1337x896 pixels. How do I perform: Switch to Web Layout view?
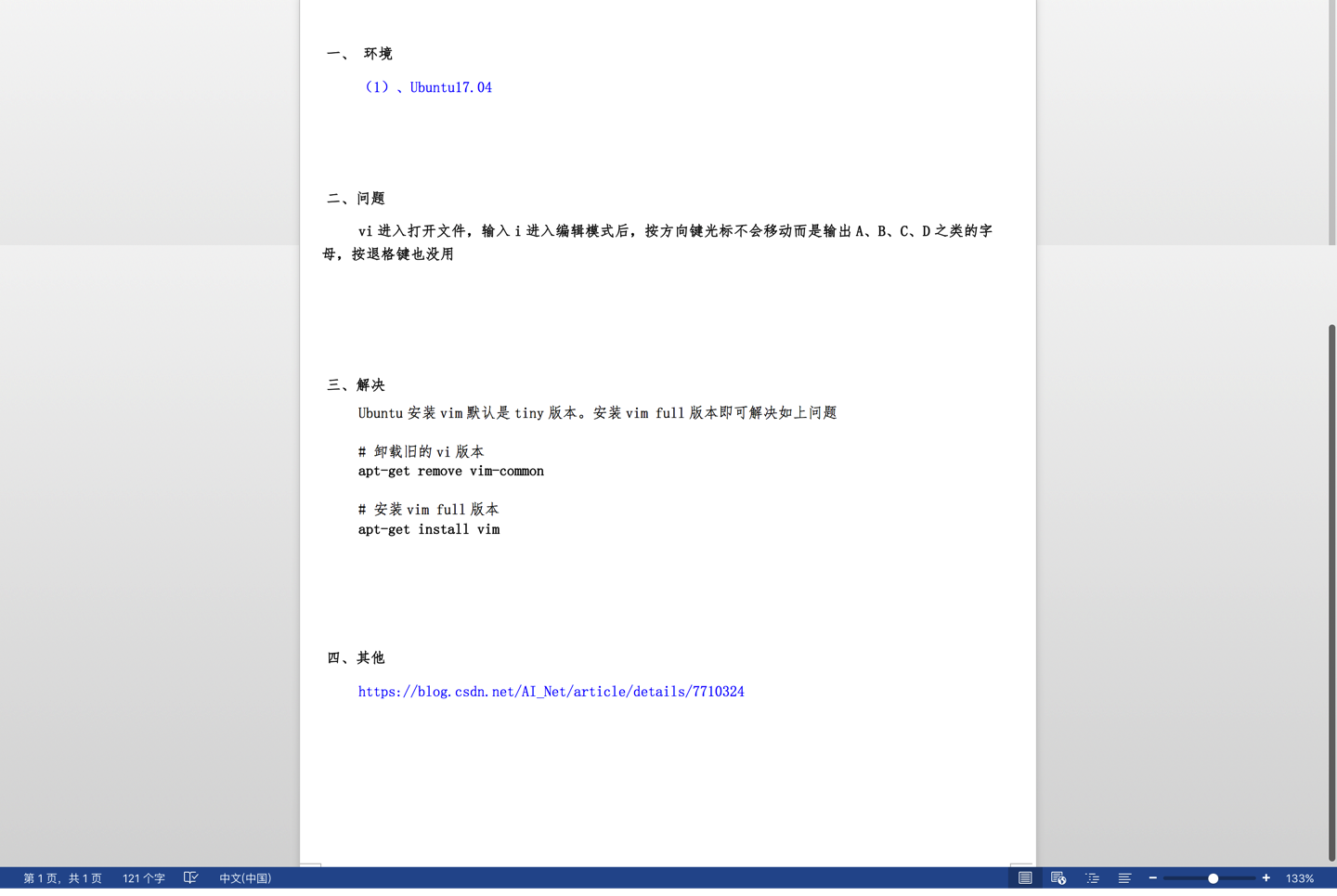[1058, 877]
